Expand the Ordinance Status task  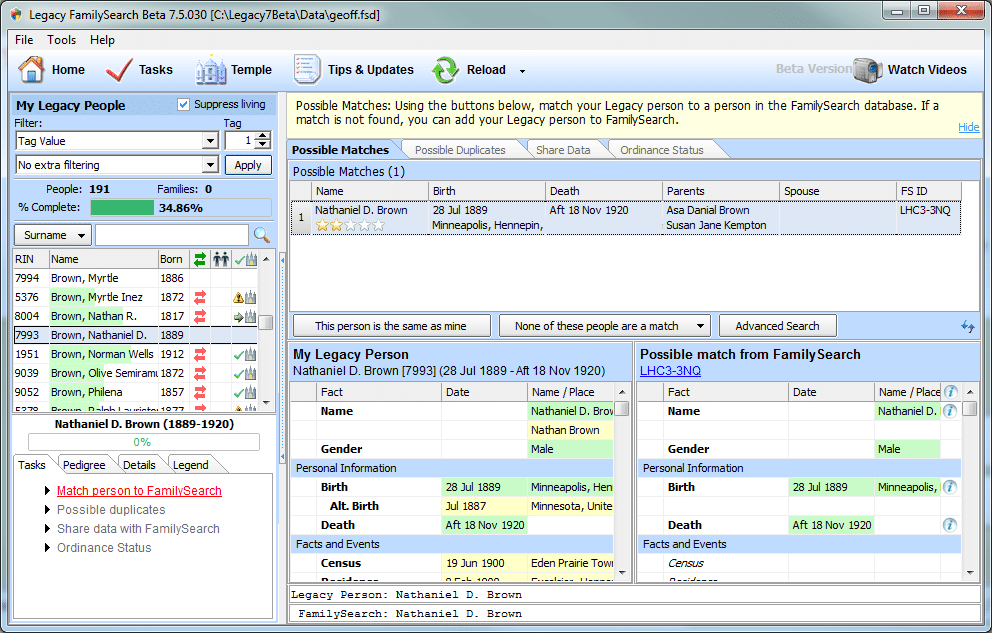47,548
